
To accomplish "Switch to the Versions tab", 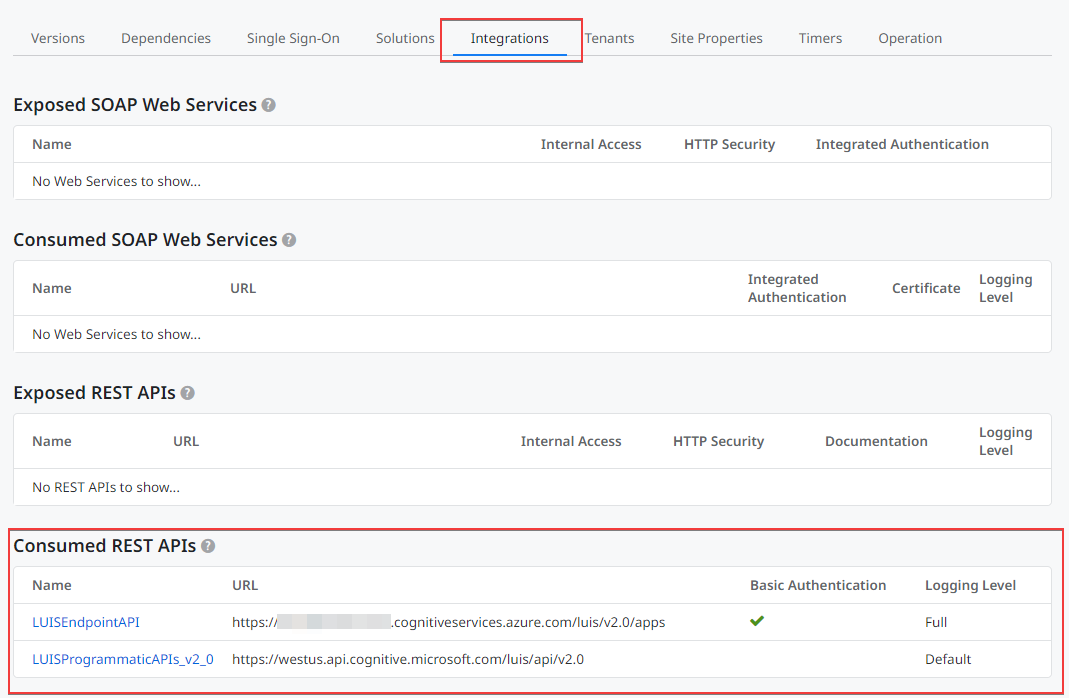I will click(x=57, y=38).
